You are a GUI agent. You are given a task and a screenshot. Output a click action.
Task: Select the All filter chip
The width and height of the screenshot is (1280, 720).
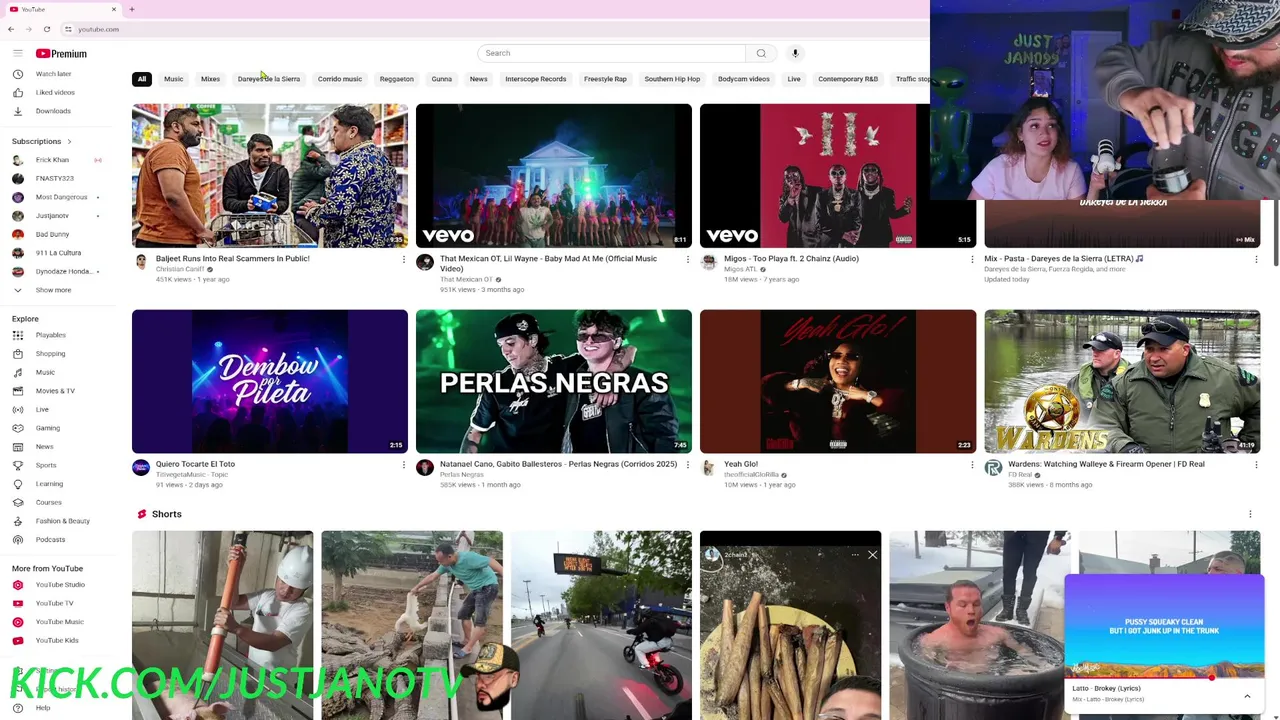[141, 79]
